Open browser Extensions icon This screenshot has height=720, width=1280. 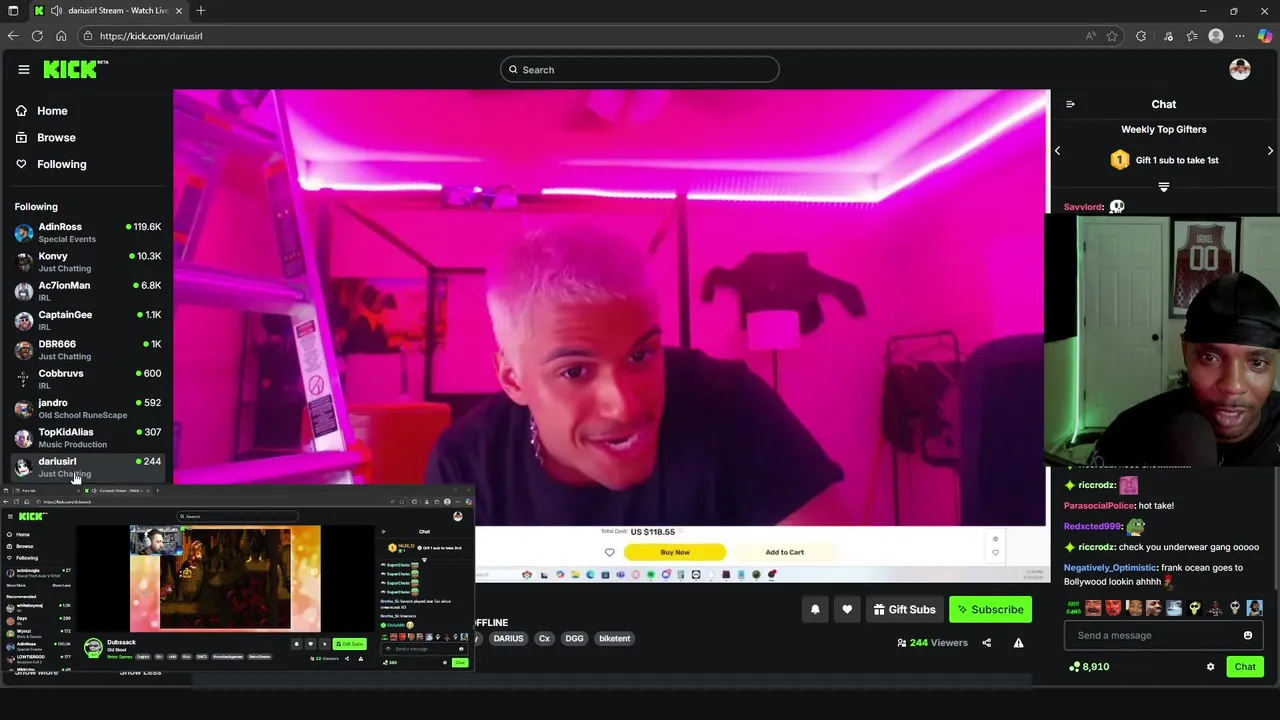[x=1141, y=36]
